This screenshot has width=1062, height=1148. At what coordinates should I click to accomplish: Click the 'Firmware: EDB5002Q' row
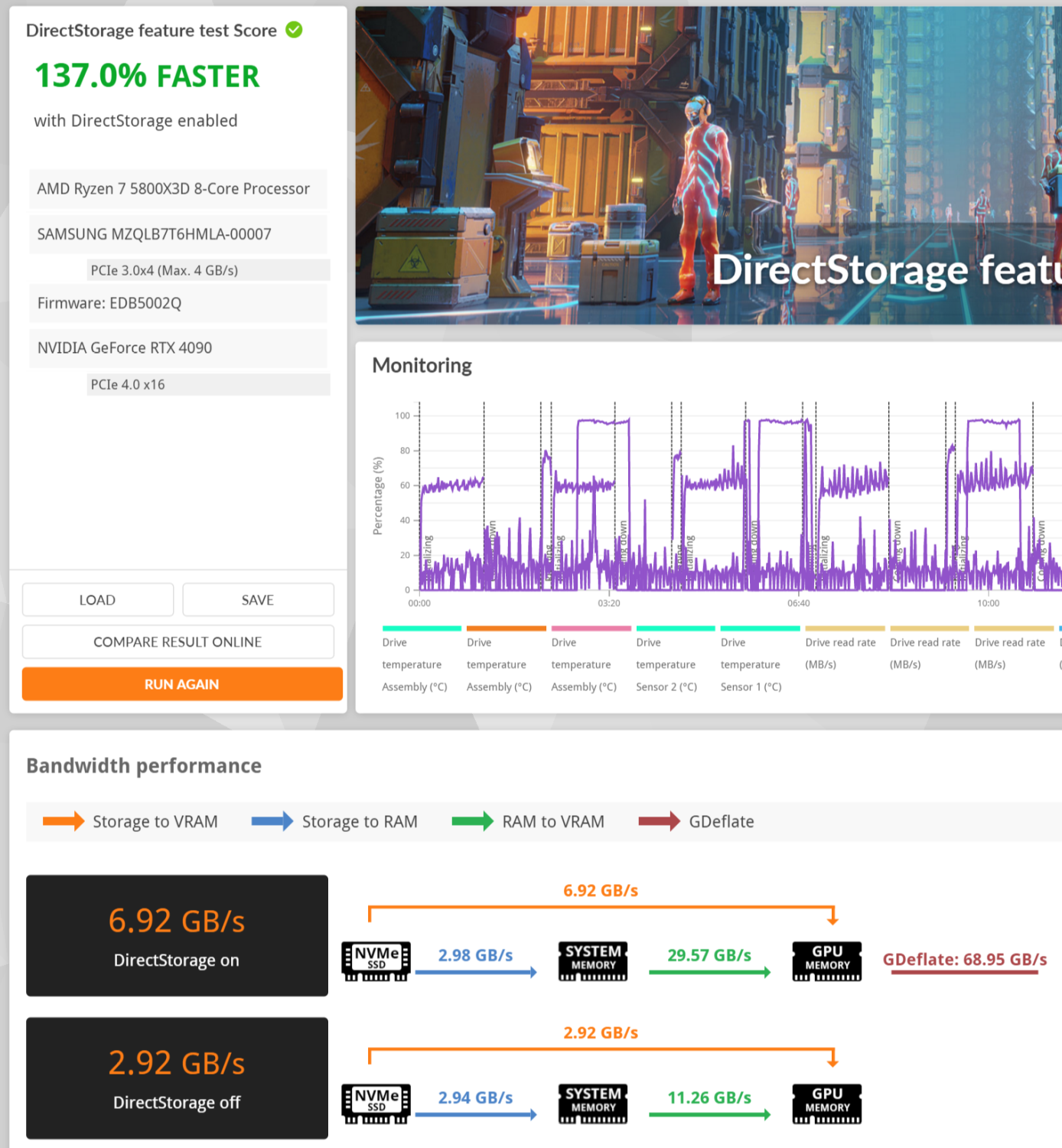[178, 303]
